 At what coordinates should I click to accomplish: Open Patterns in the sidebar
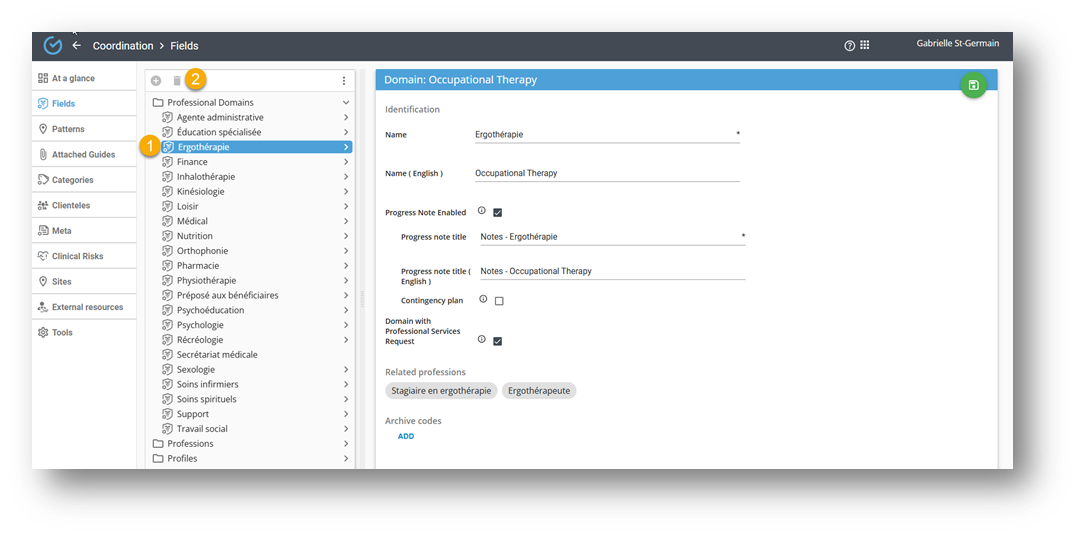pos(68,129)
